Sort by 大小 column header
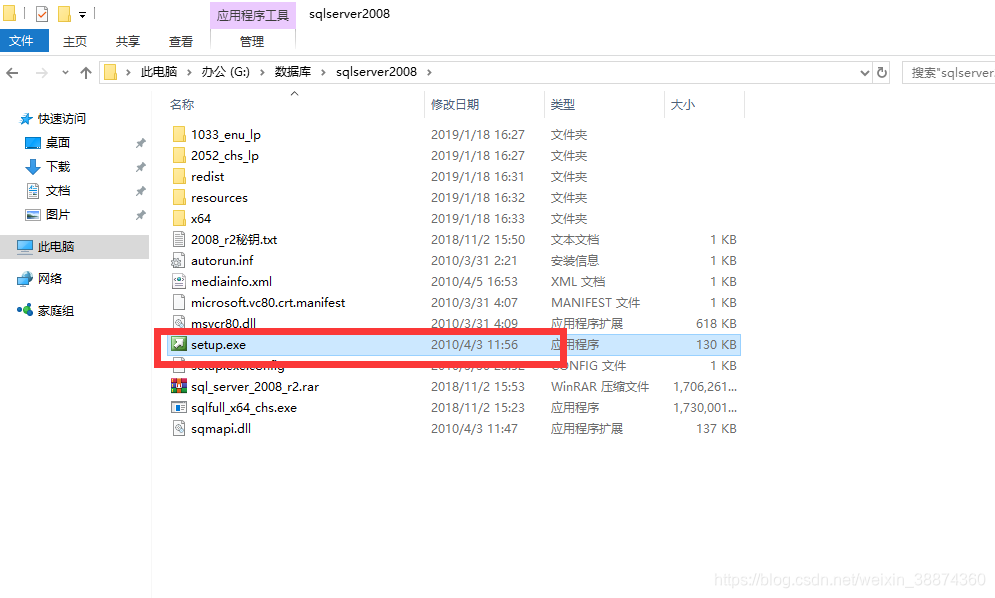Image resolution: width=995 pixels, height=598 pixels. coord(683,105)
